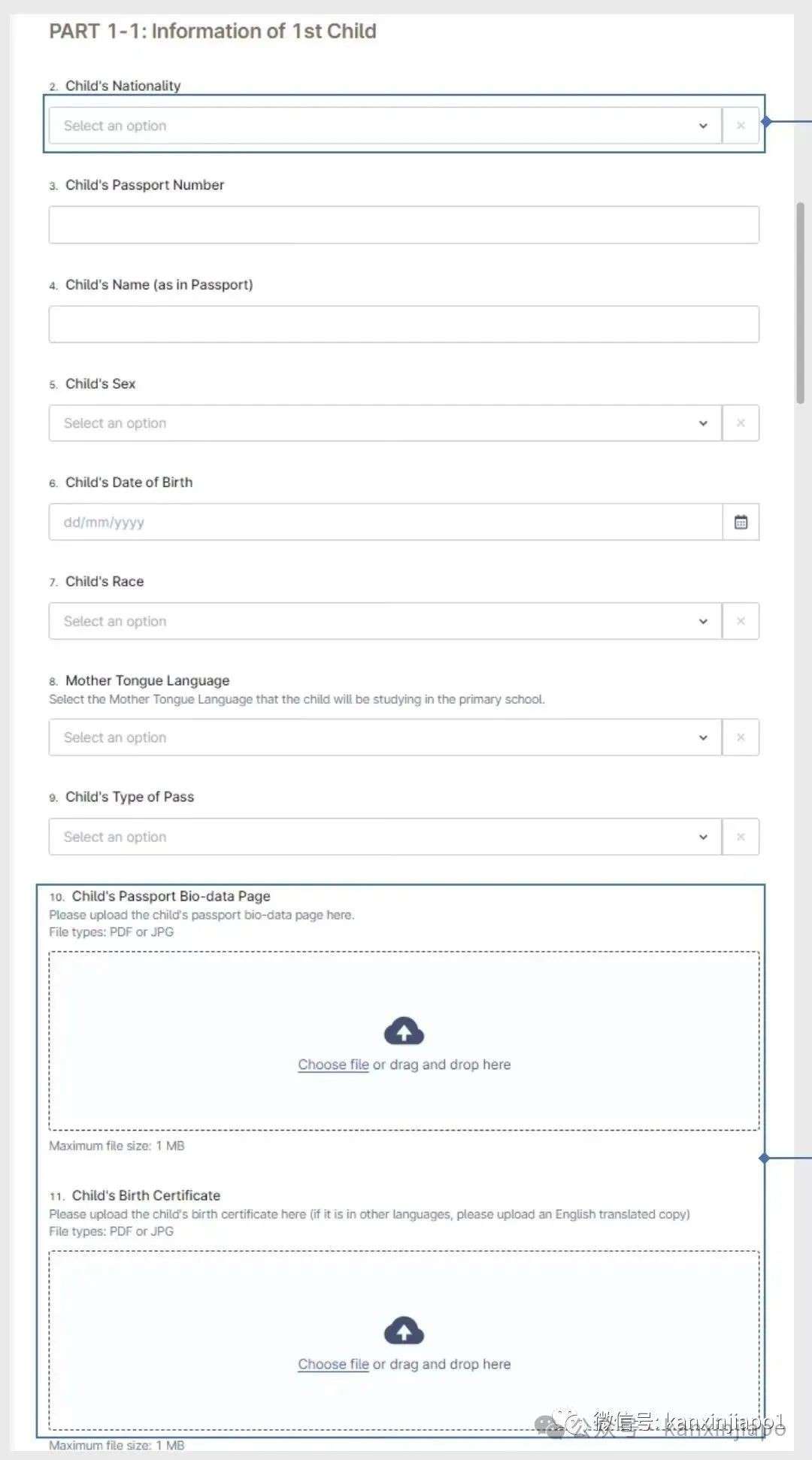Focus the Child's Passport Number field
The height and width of the screenshot is (1460, 812).
[404, 225]
